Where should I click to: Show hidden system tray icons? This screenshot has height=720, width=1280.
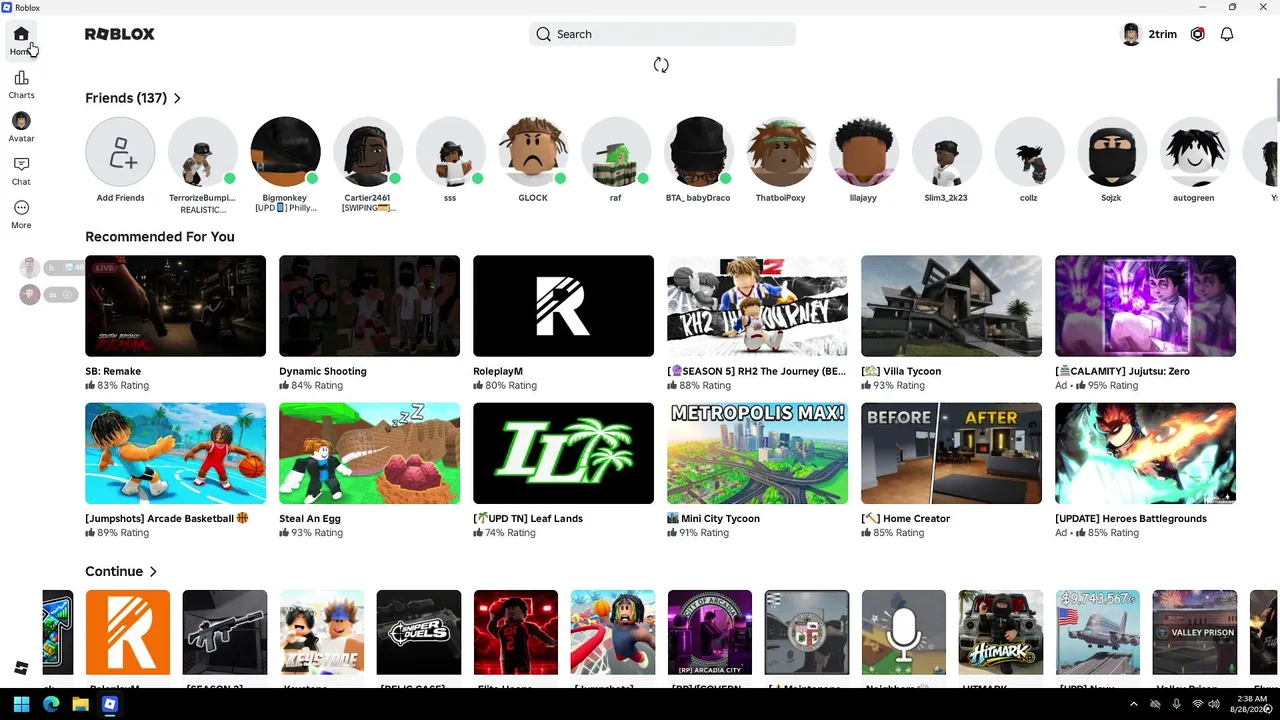[x=1133, y=704]
